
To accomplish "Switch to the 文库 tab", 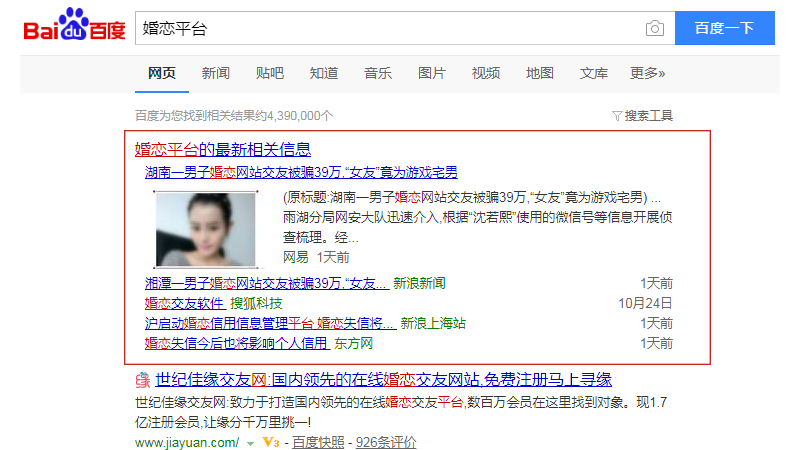I will pos(594,73).
